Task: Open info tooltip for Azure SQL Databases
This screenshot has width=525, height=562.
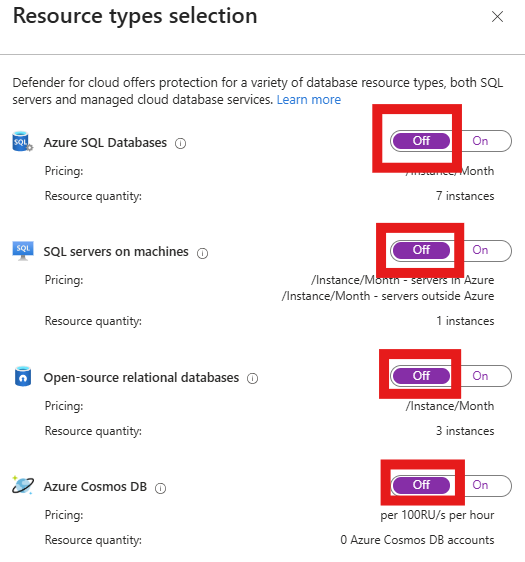Action: click(180, 144)
